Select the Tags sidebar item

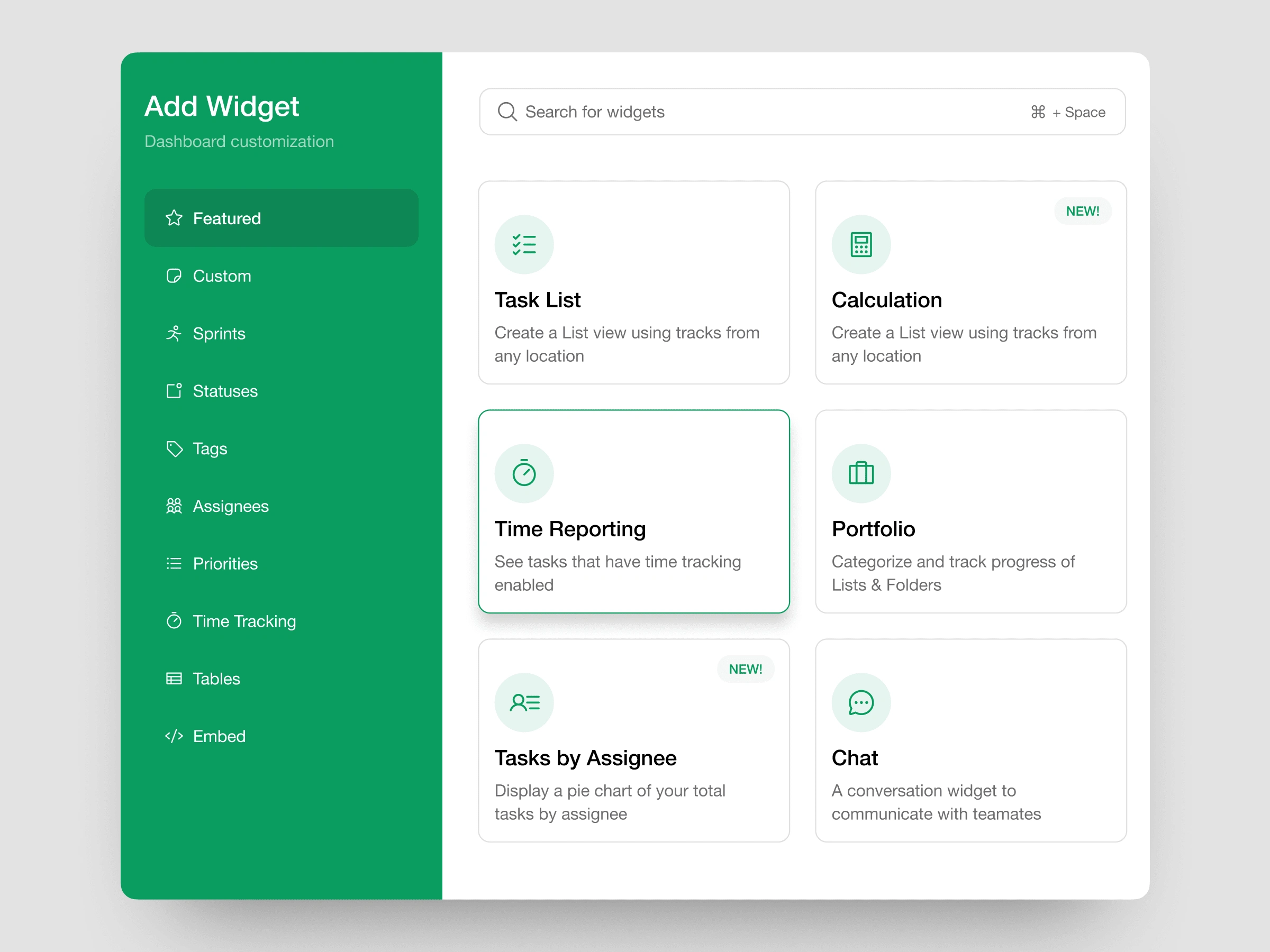tap(210, 448)
